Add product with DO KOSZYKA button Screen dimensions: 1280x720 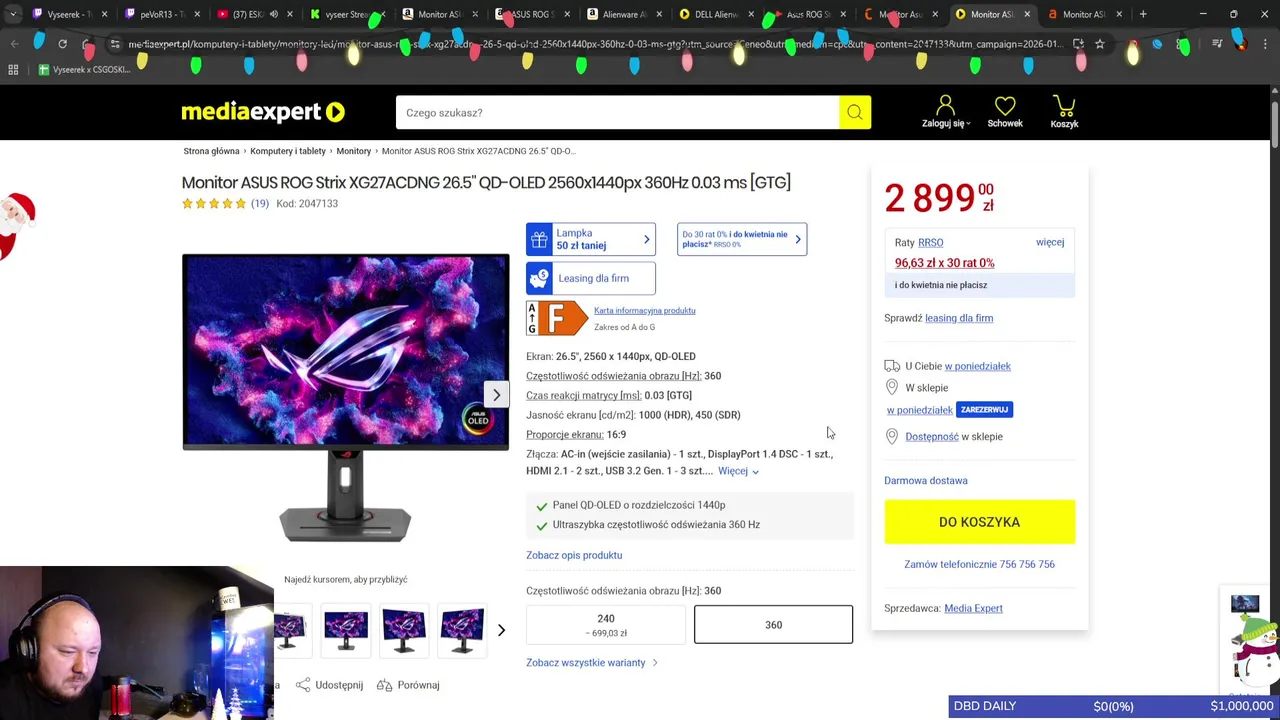979,522
